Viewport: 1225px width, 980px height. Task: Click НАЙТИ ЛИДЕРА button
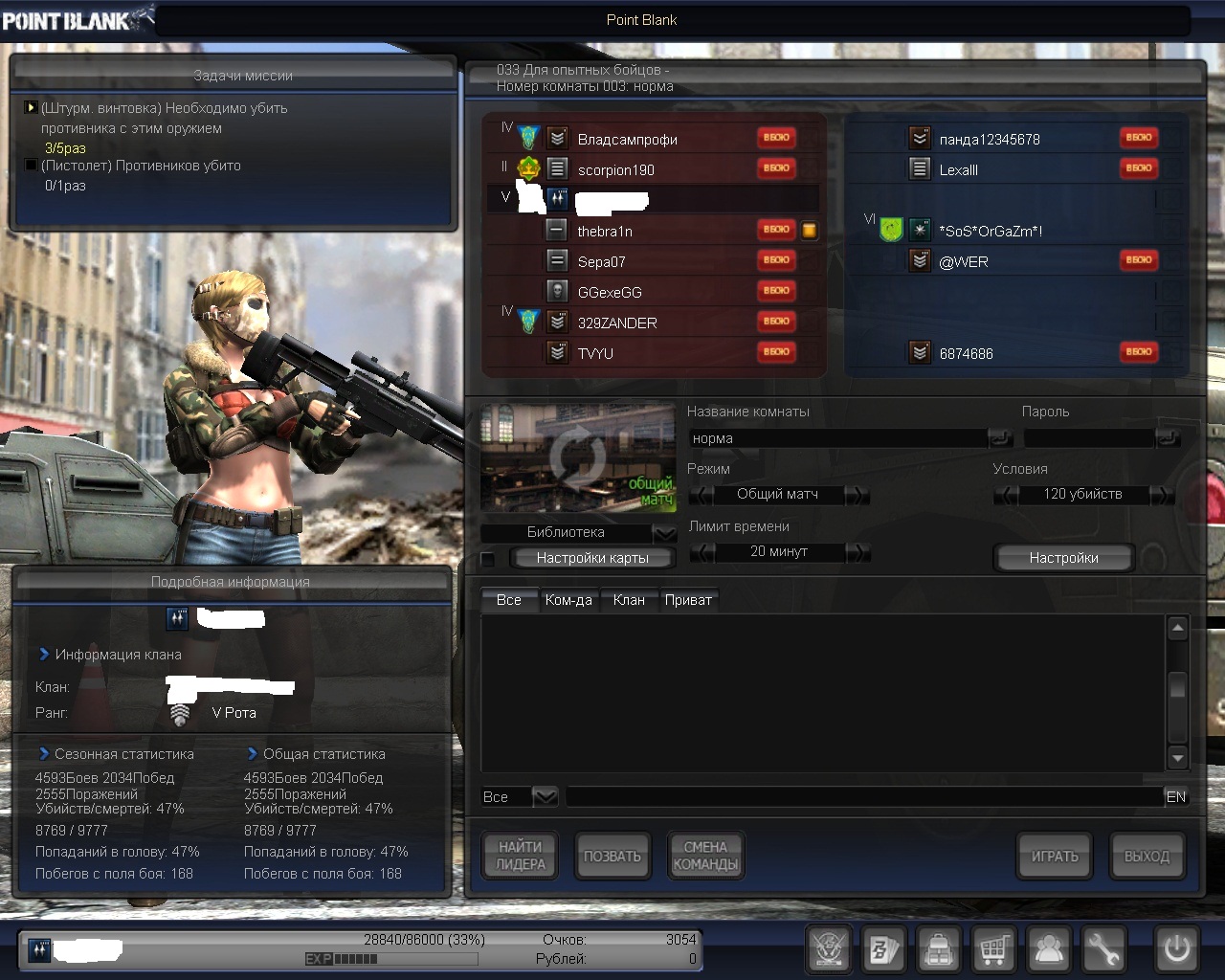(x=521, y=856)
